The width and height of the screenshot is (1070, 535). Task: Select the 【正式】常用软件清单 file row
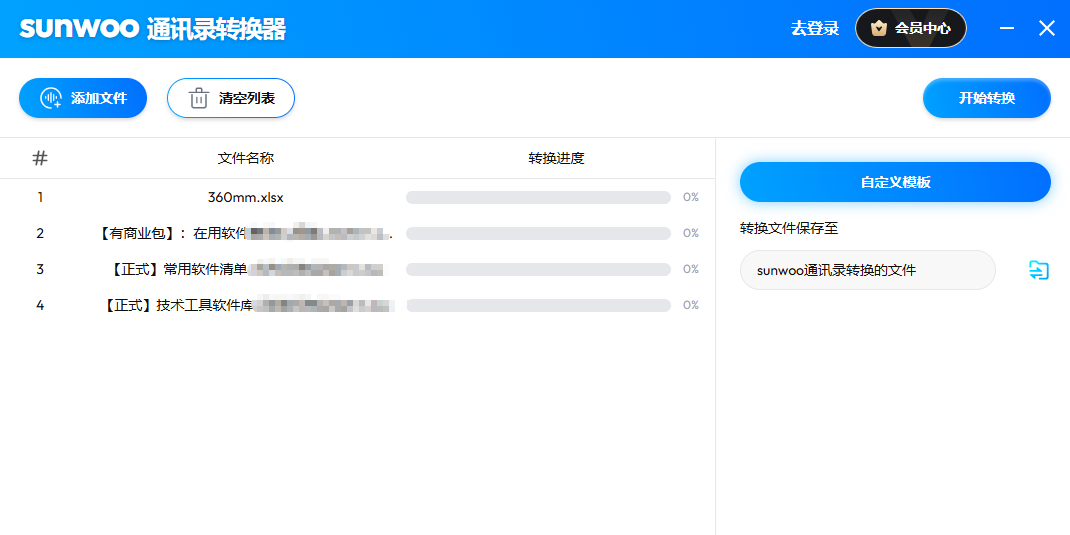pyautogui.click(x=245, y=269)
